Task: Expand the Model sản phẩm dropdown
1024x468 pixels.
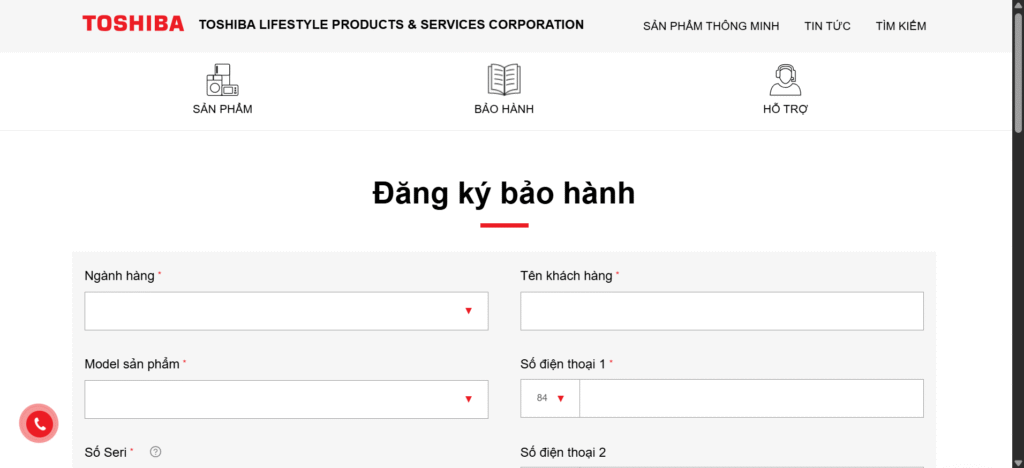Action: (286, 399)
